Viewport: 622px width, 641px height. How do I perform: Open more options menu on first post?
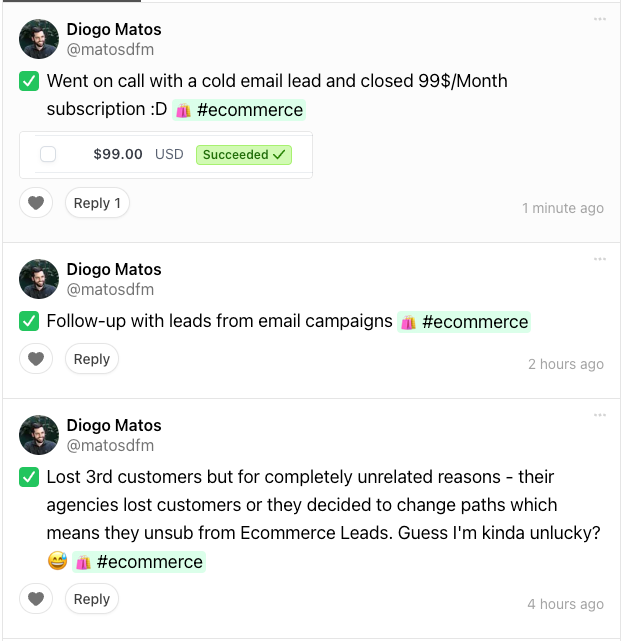[600, 18]
